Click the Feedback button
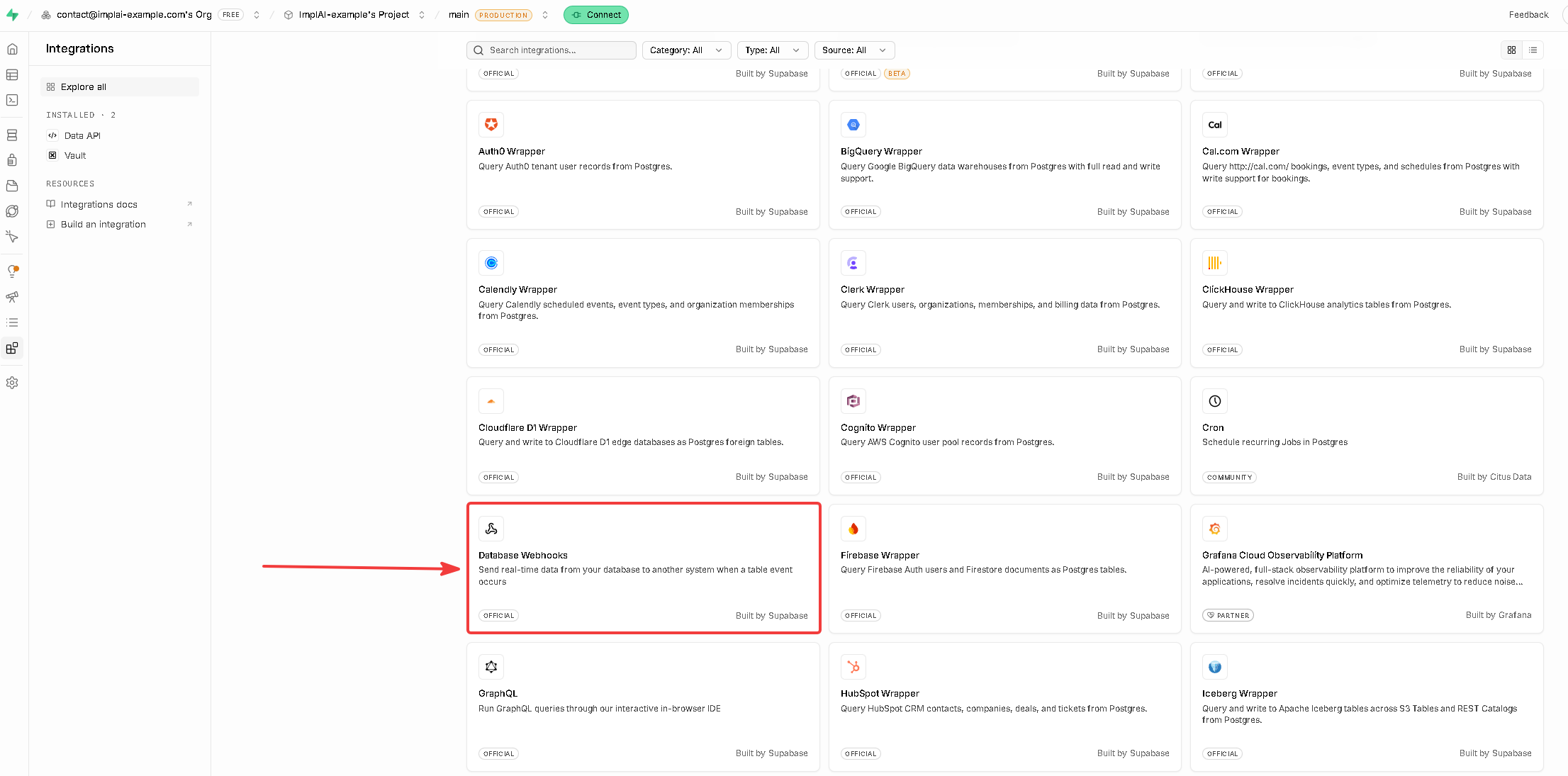The width and height of the screenshot is (1568, 776). 1528,15
